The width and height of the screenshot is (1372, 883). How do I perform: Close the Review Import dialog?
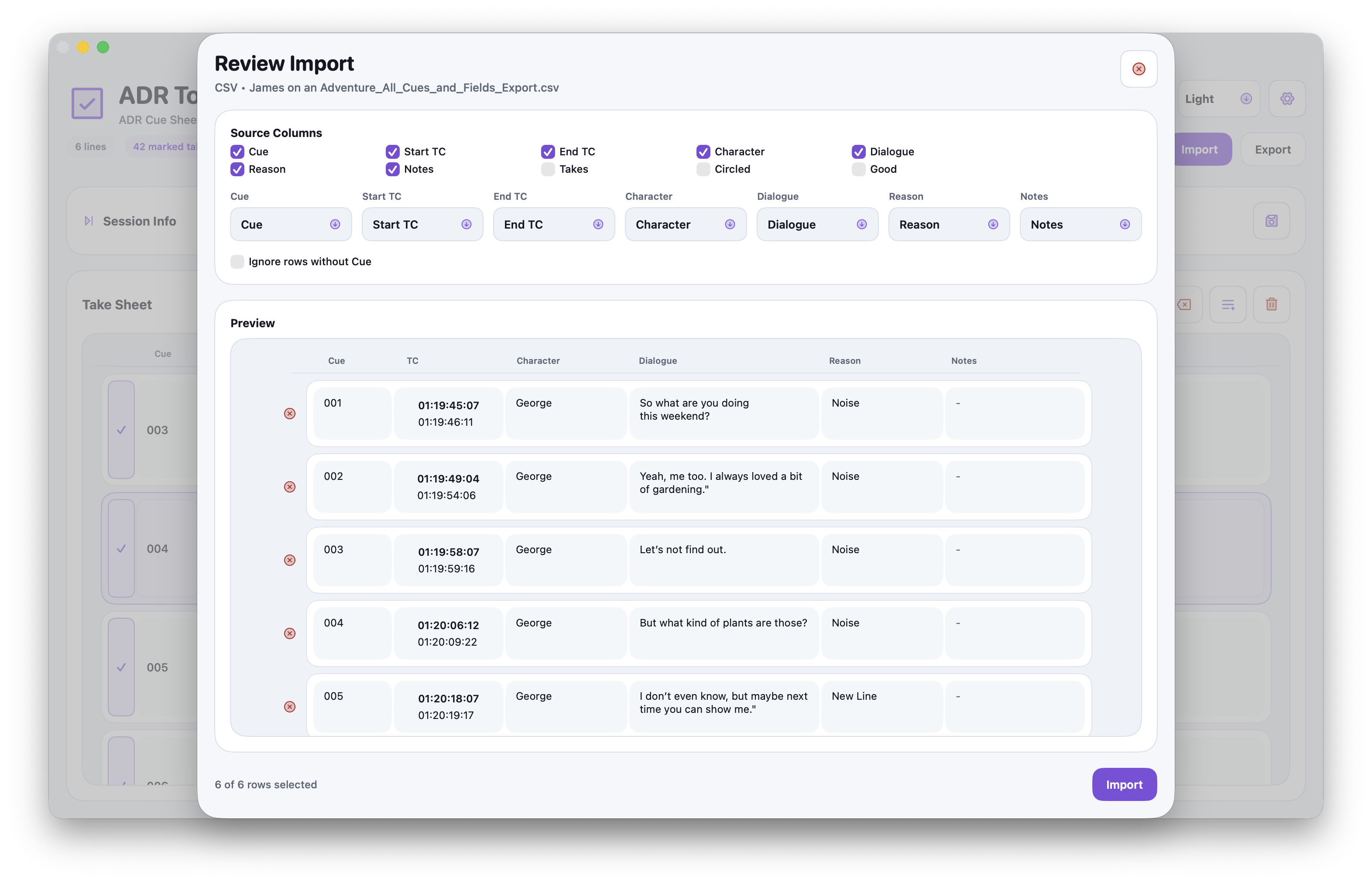(x=1139, y=69)
